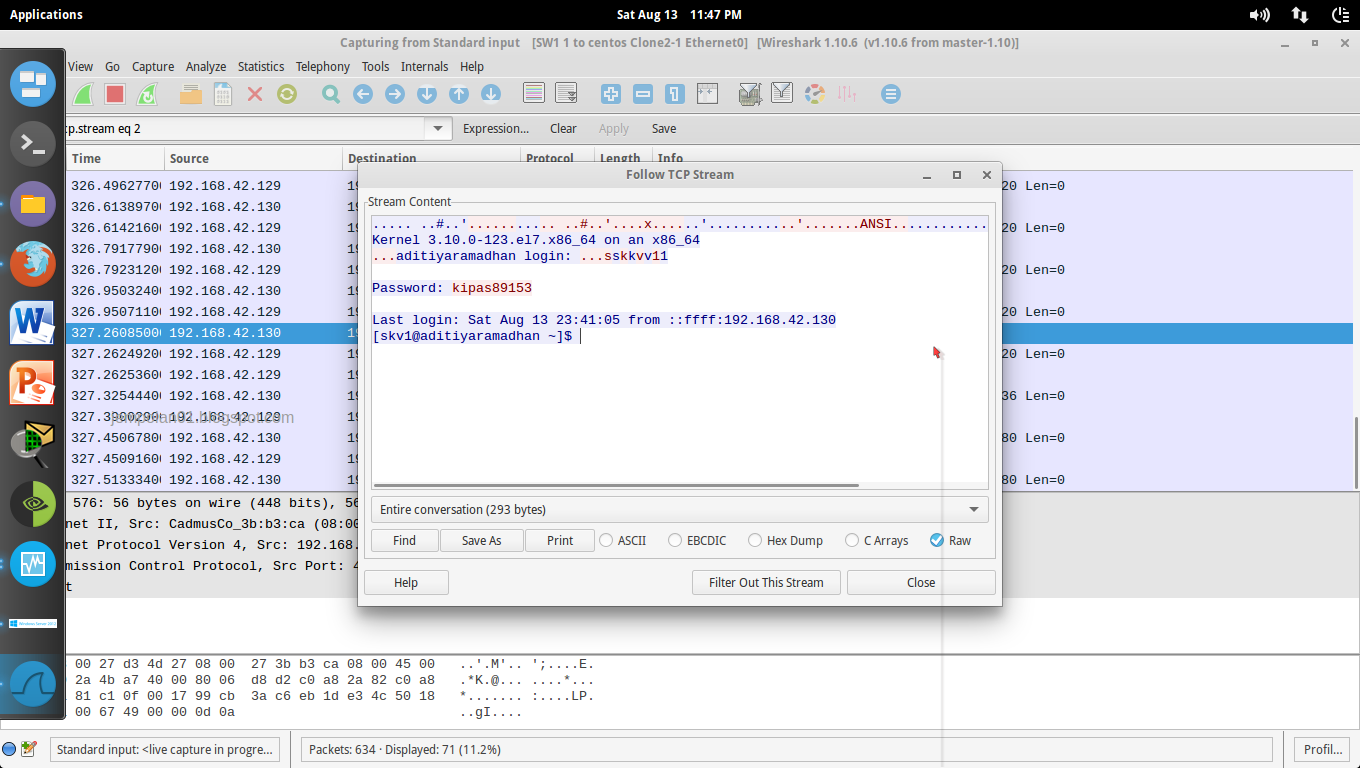The height and width of the screenshot is (768, 1360).
Task: Click the stream content horizontal scrollbar
Action: (616, 485)
